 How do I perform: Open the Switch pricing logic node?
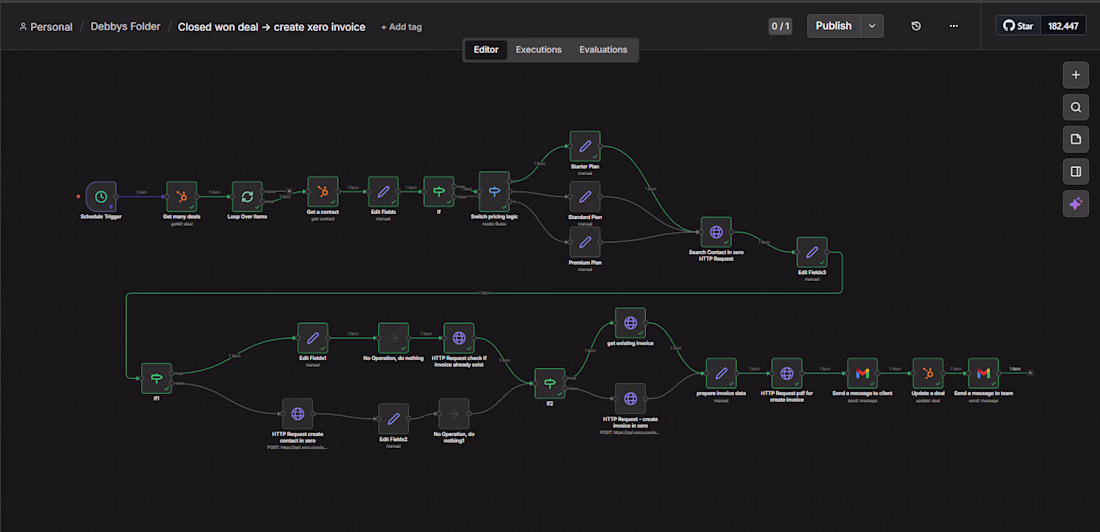click(495, 192)
